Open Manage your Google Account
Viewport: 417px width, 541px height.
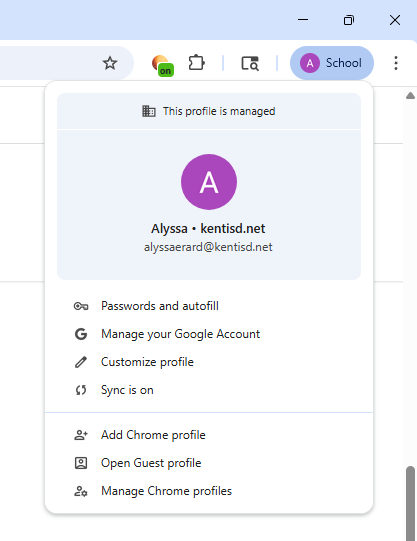coord(209,334)
